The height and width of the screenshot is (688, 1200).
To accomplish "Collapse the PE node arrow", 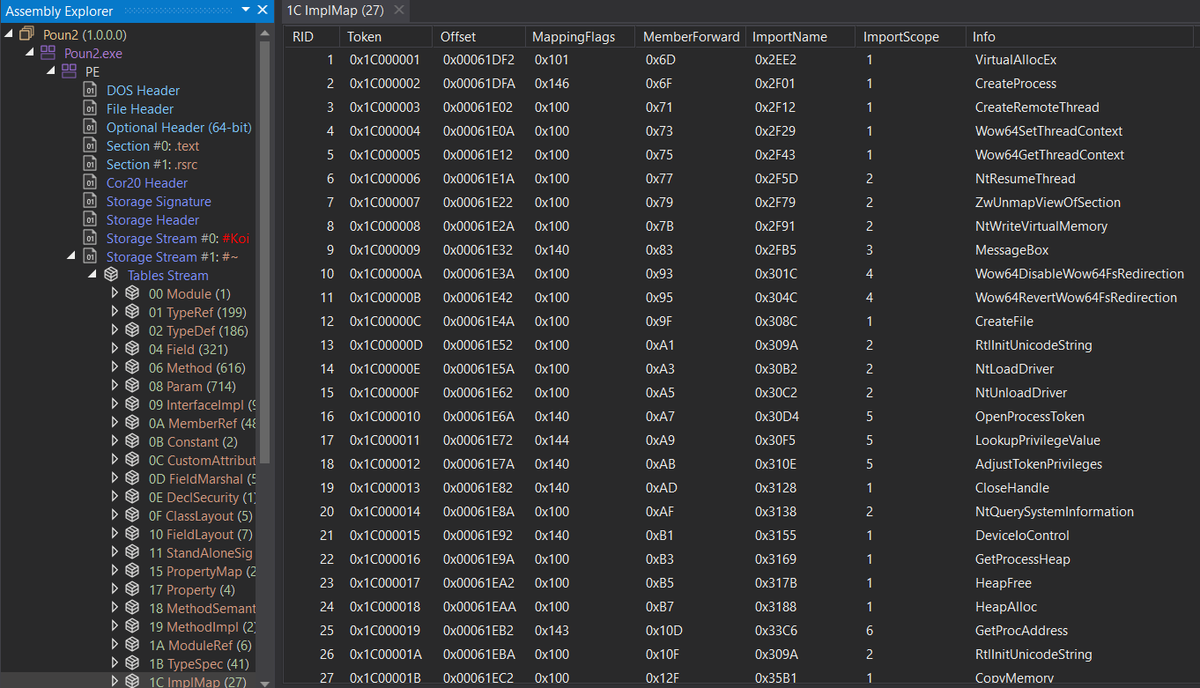I will (51, 72).
